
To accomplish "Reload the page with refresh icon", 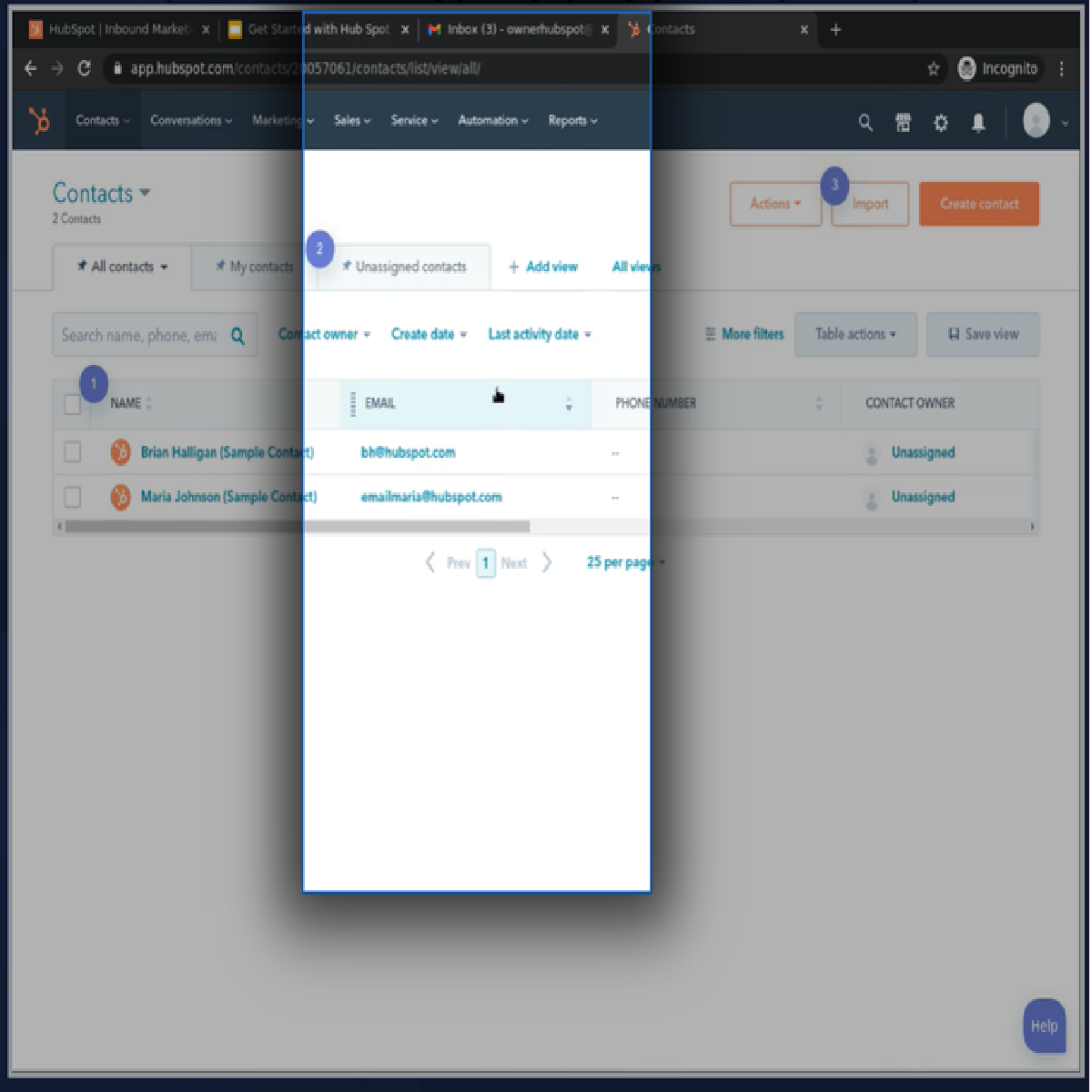I will [x=85, y=68].
